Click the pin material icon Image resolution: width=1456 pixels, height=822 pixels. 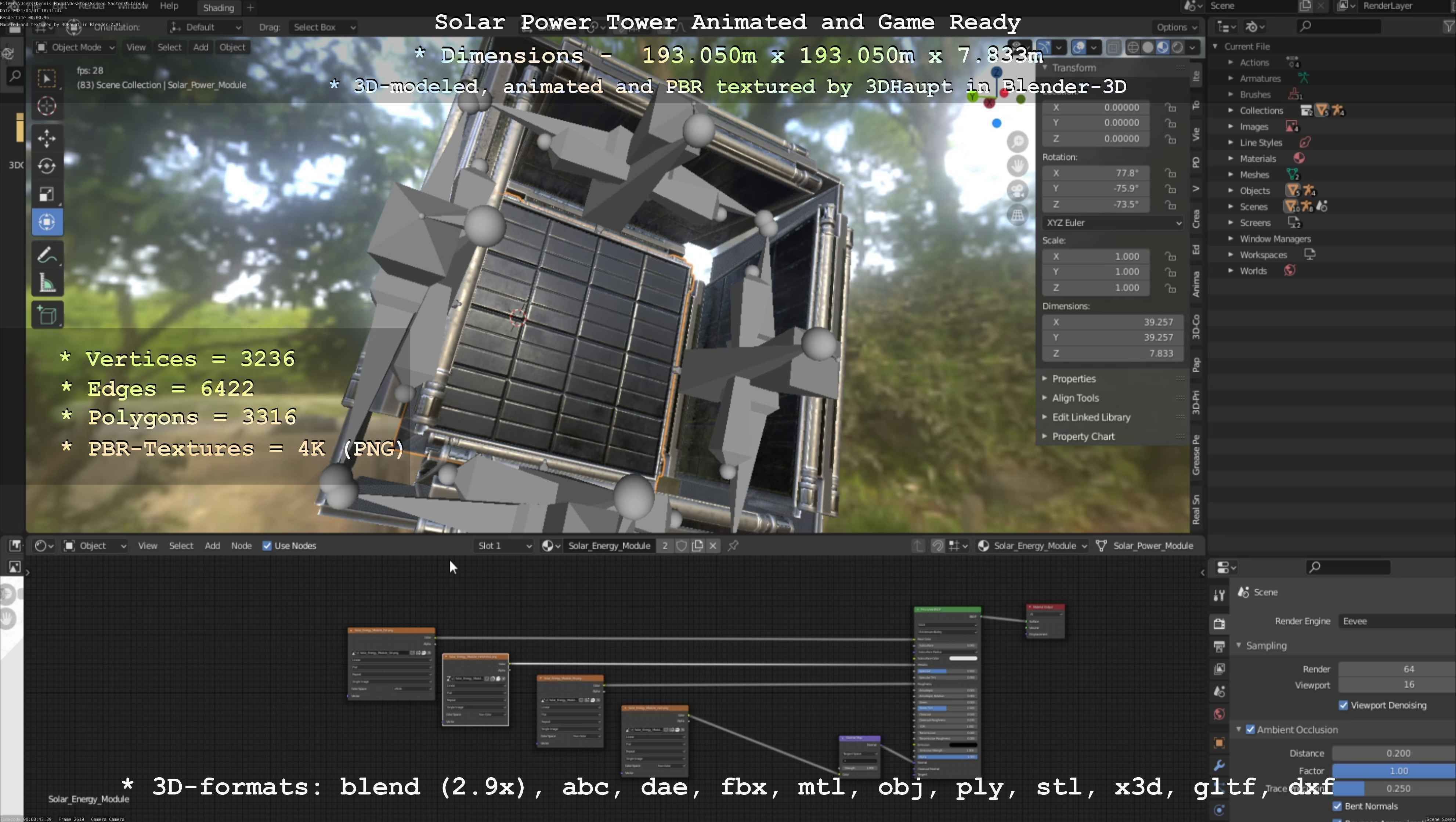pos(733,546)
